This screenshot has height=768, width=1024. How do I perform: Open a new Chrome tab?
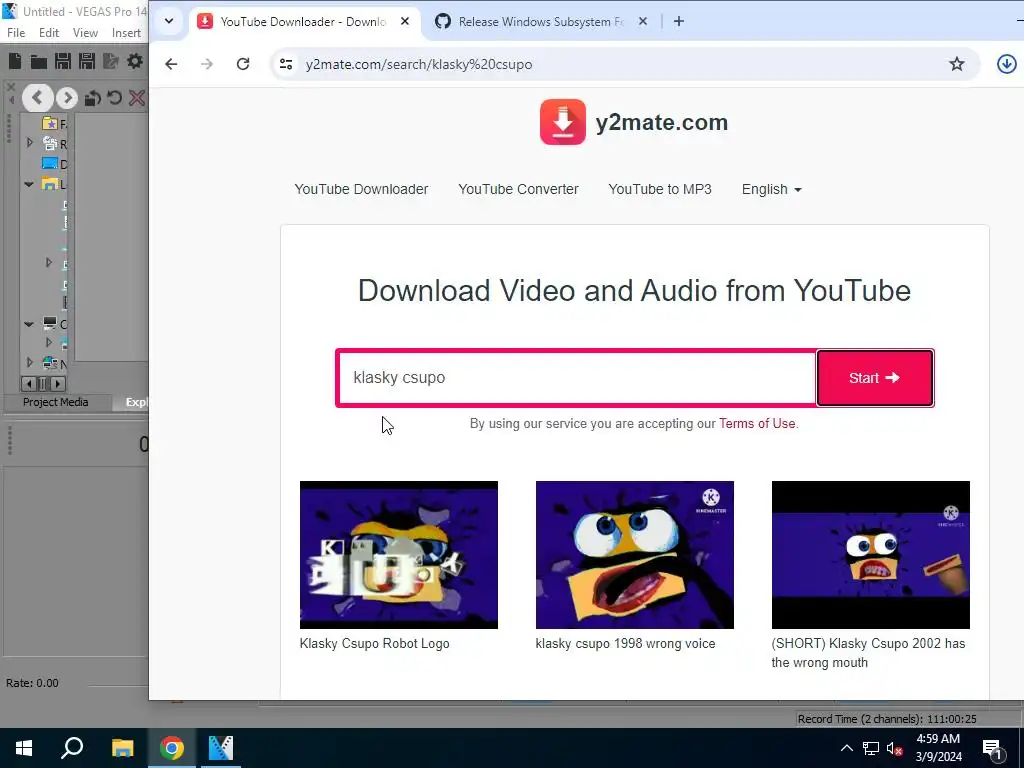pos(679,22)
